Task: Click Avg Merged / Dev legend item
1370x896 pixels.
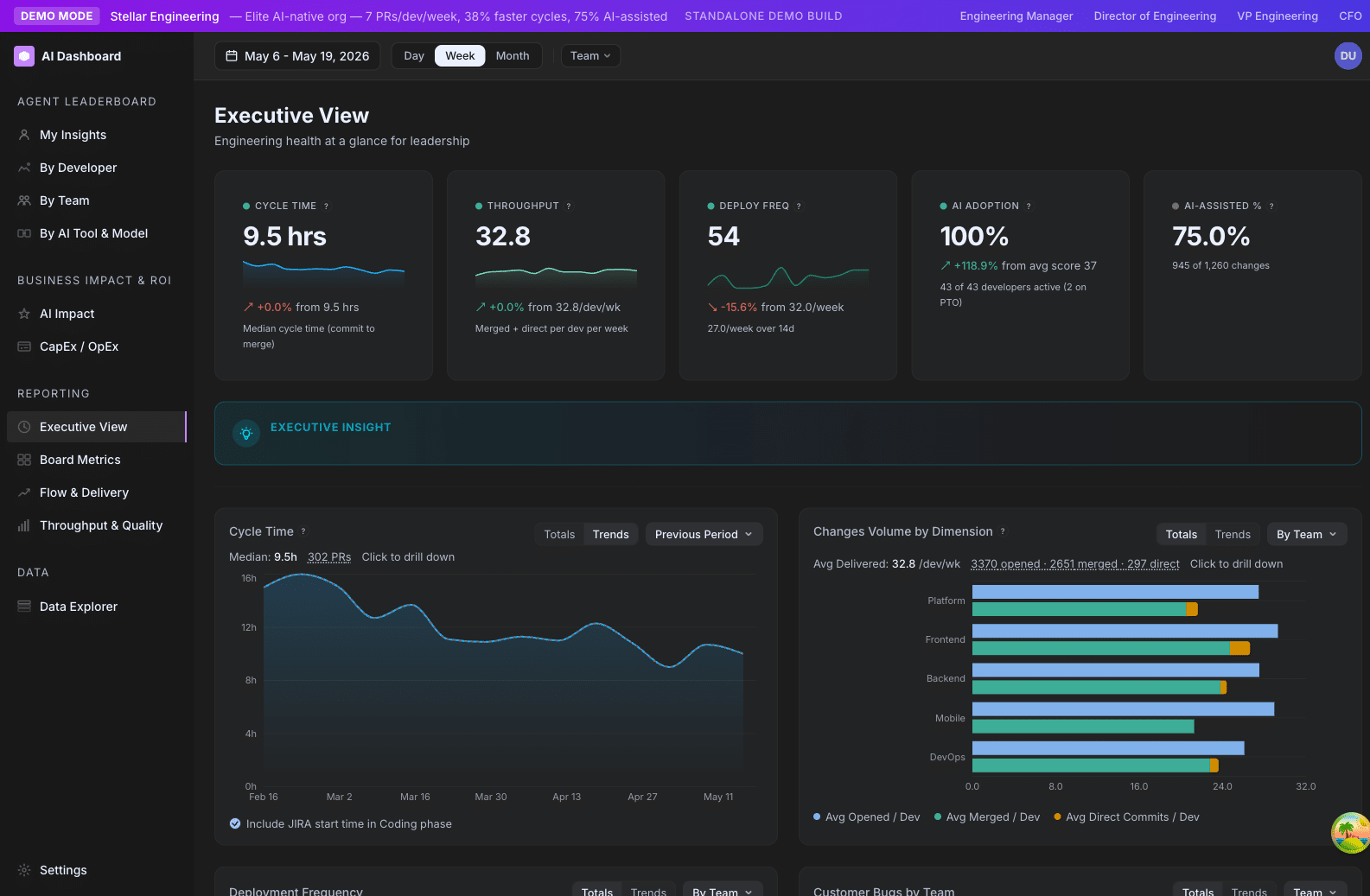Action: pos(987,817)
